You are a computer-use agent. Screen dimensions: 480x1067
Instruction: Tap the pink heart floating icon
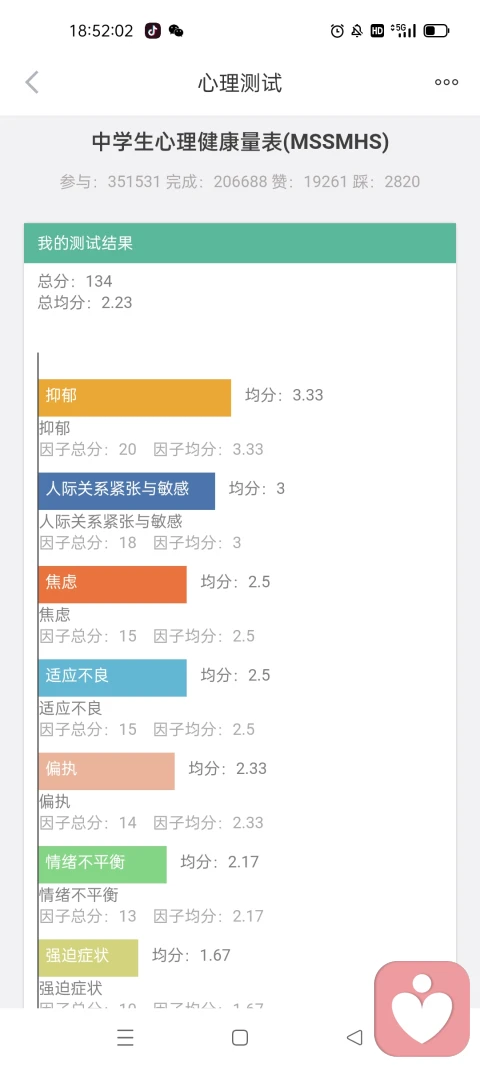(422, 1008)
